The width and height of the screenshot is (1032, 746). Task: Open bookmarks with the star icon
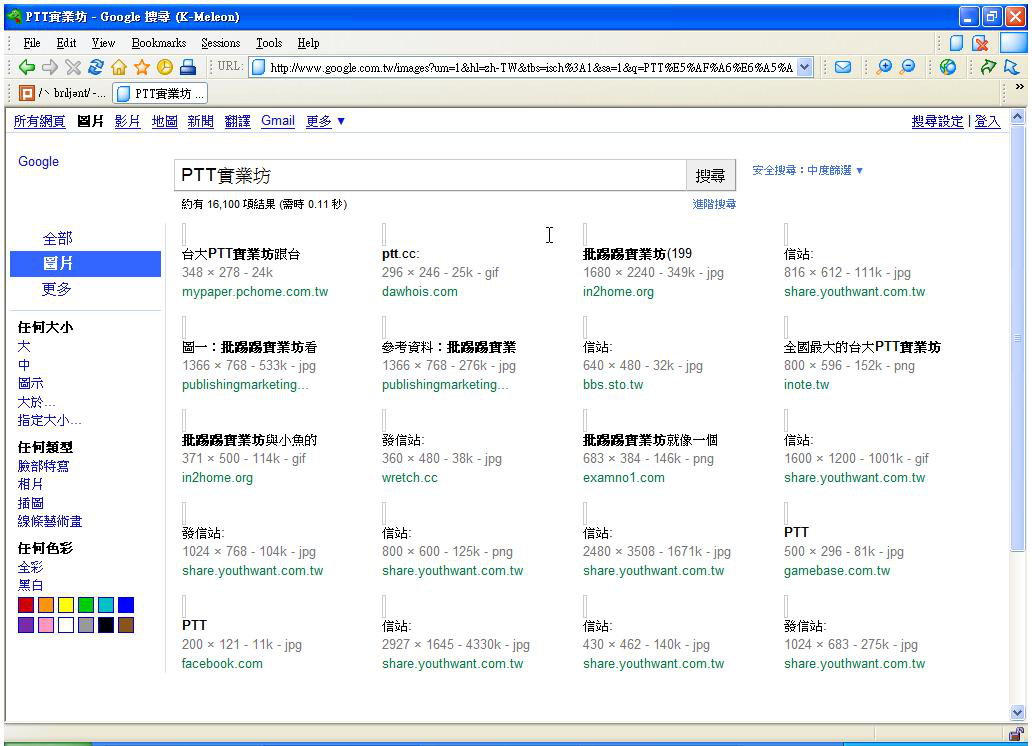tap(142, 68)
